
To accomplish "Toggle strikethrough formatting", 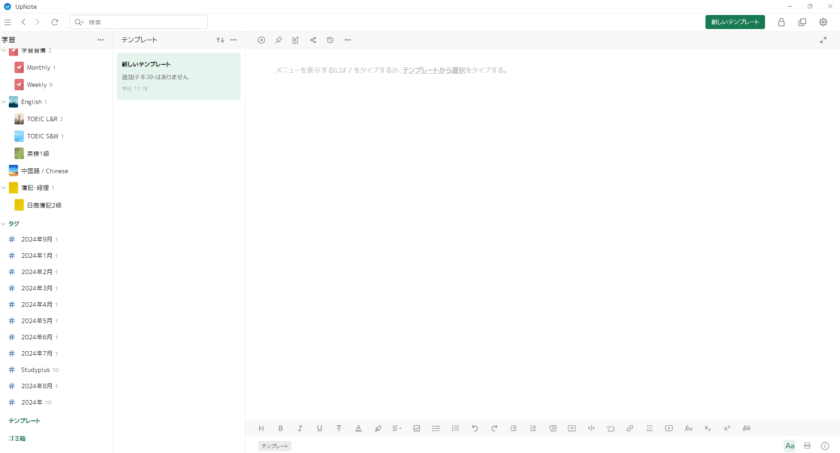I will 339,428.
